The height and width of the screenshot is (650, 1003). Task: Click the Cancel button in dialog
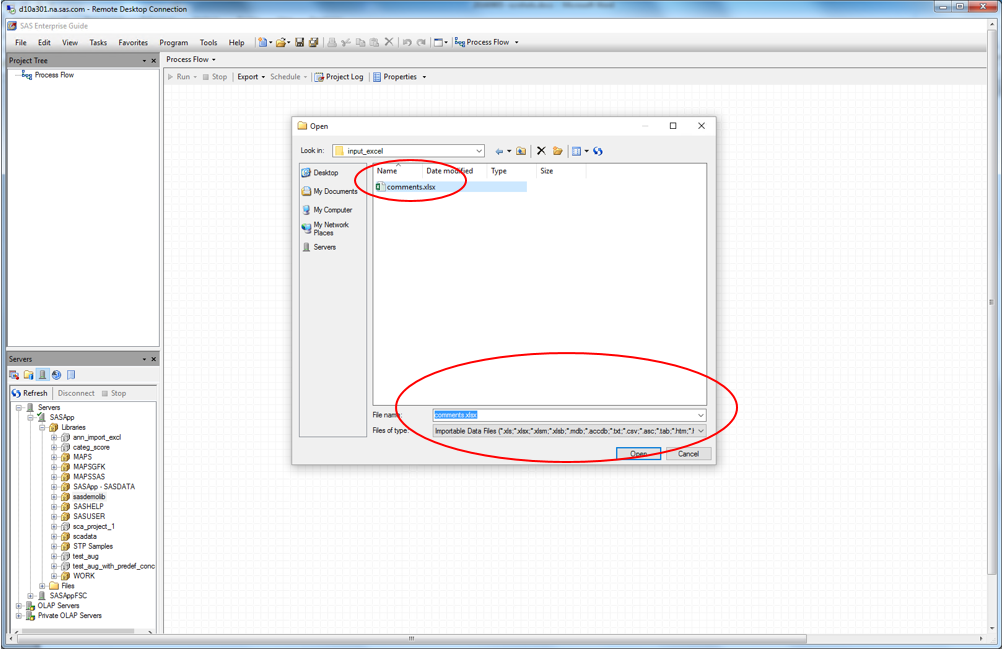688,454
